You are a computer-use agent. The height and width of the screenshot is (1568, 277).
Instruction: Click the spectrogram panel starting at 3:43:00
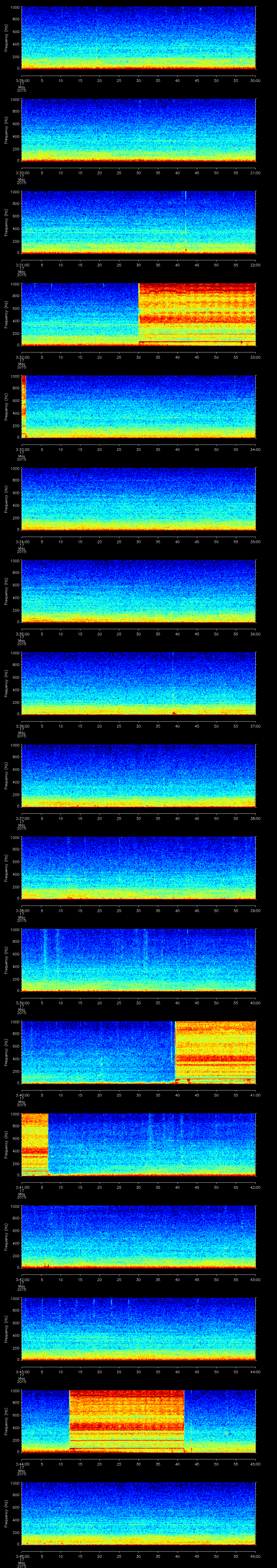[138, 1329]
